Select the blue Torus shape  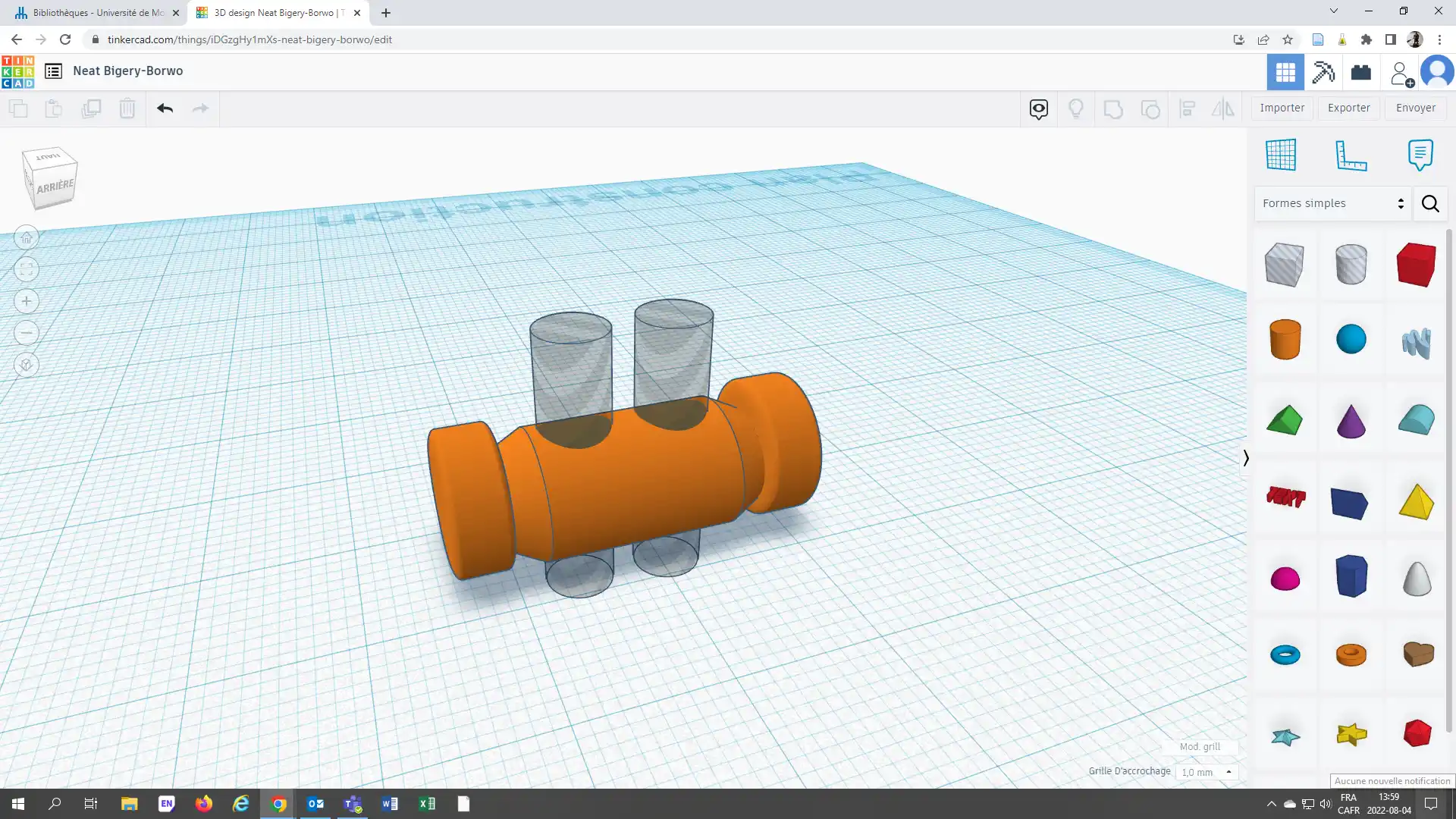1285,654
